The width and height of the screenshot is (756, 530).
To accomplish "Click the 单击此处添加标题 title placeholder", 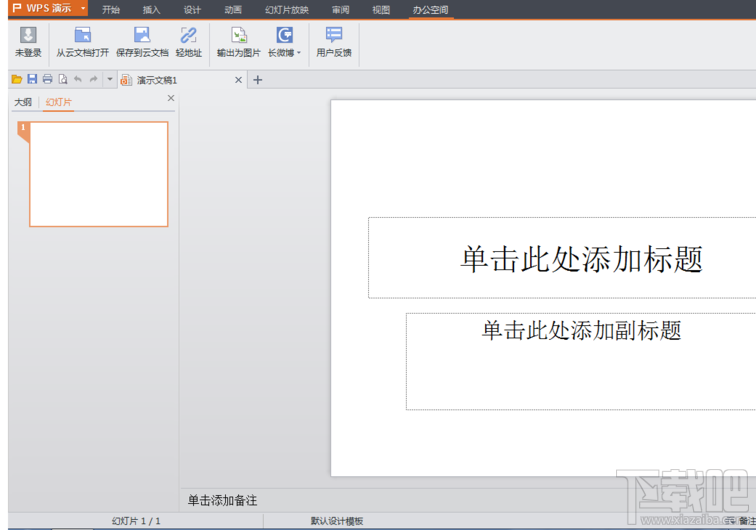I will pyautogui.click(x=581, y=258).
